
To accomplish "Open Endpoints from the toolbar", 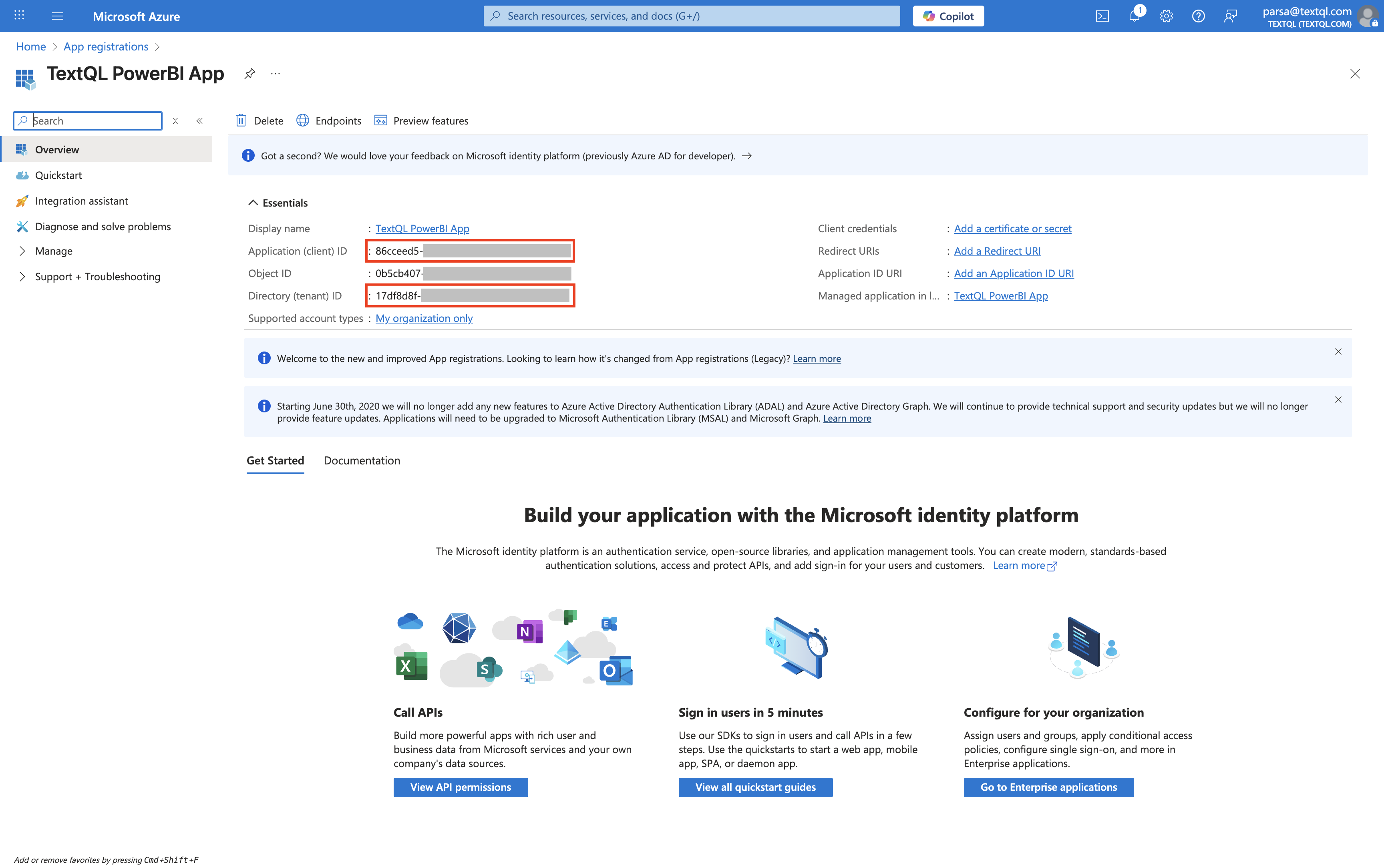I will (329, 121).
